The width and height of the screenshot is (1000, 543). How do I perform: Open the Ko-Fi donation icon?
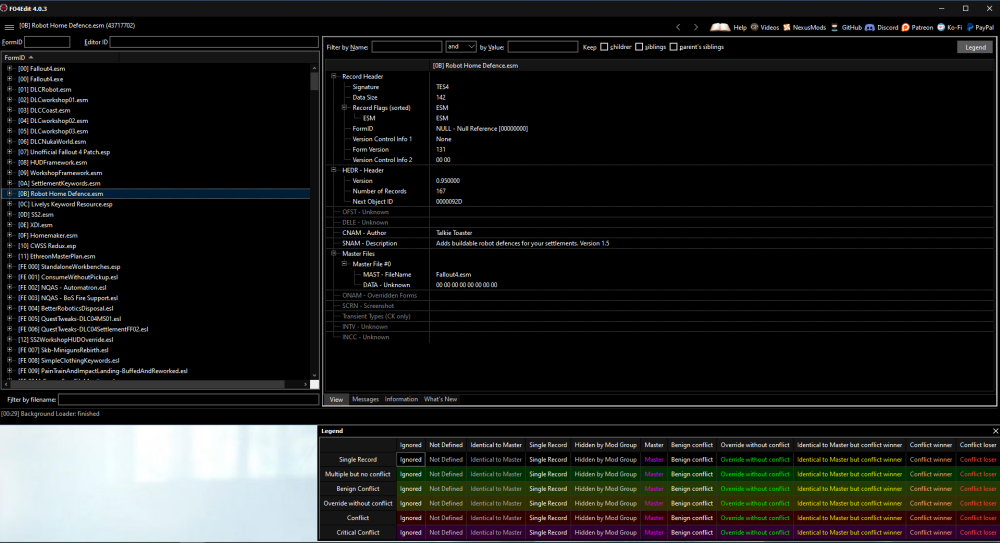click(x=941, y=27)
